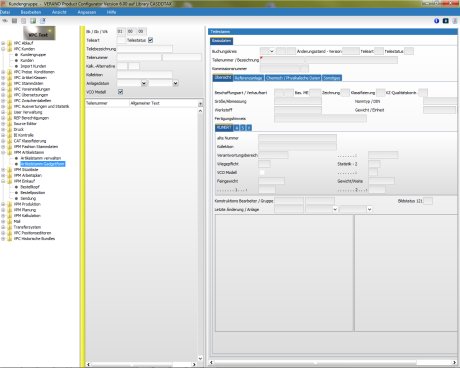The width and height of the screenshot is (460, 368).
Task: Expand the XPC Preise Konditionen node
Action: pos(3,72)
